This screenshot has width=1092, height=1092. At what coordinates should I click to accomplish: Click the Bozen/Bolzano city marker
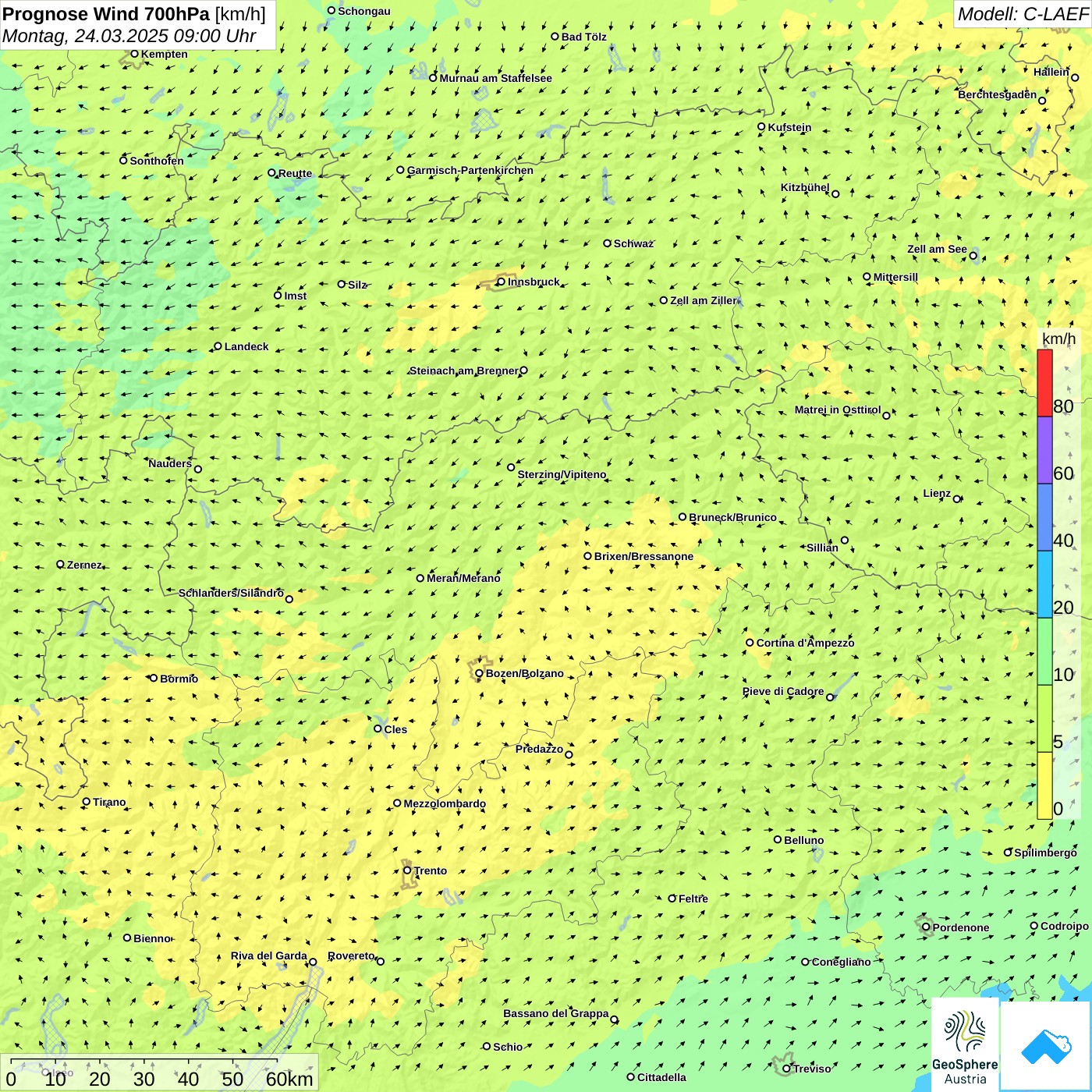479,673
